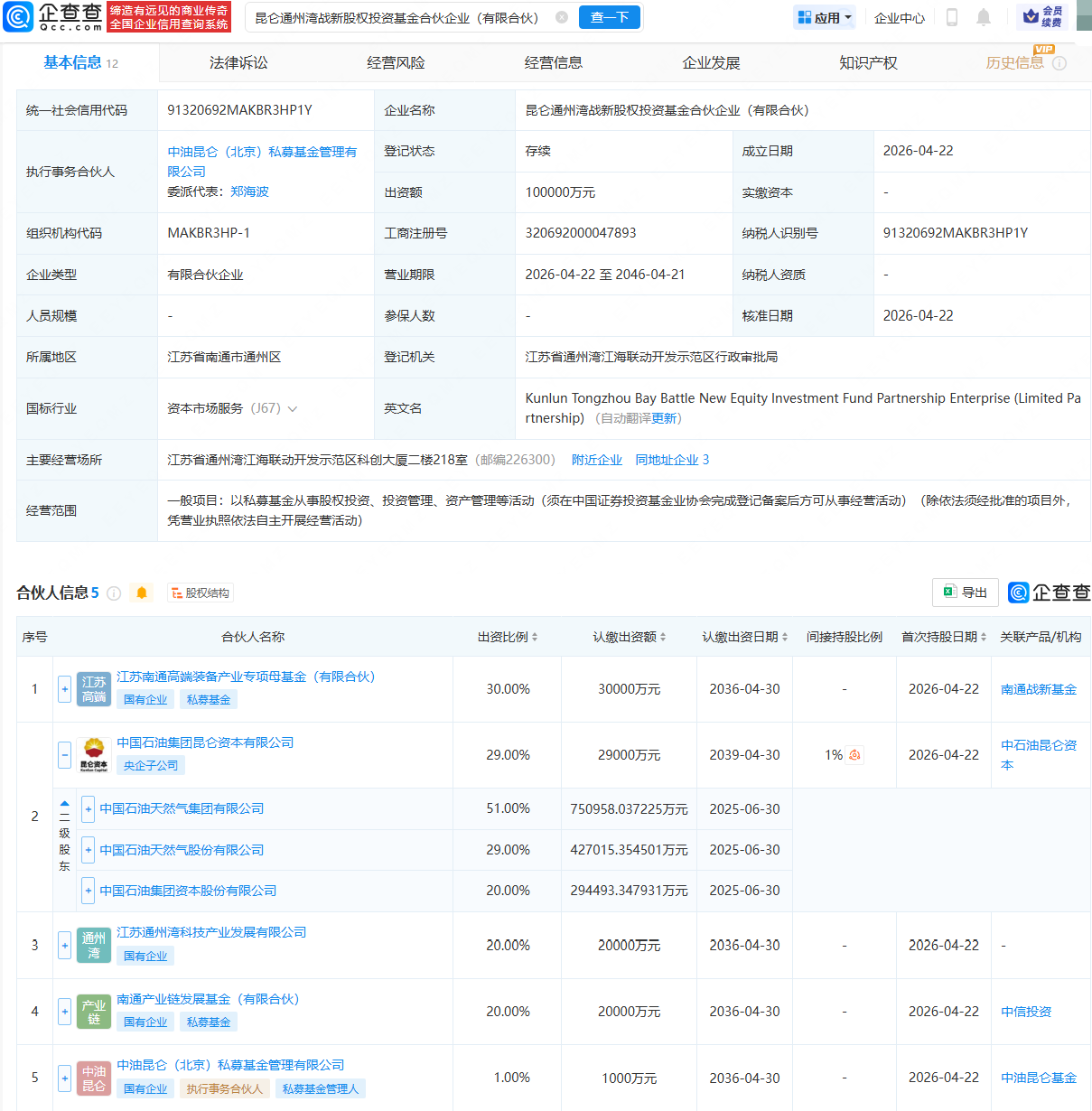This screenshot has width=1092, height=1111.
Task: Expand 中国石油天然气集团有限公司 shareholders
Action: 88,809
